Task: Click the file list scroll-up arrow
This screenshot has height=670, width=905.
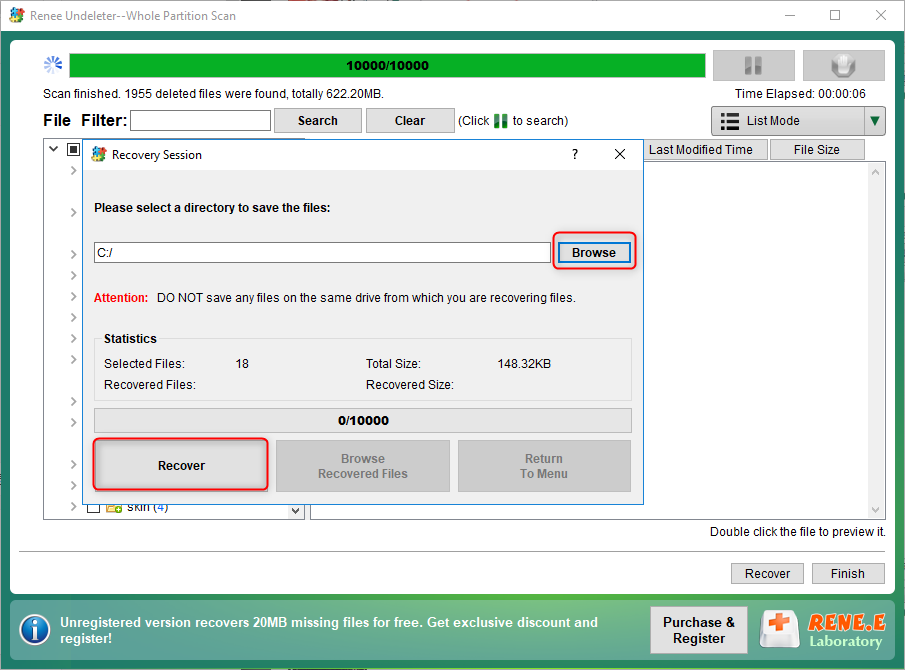Action: point(875,172)
